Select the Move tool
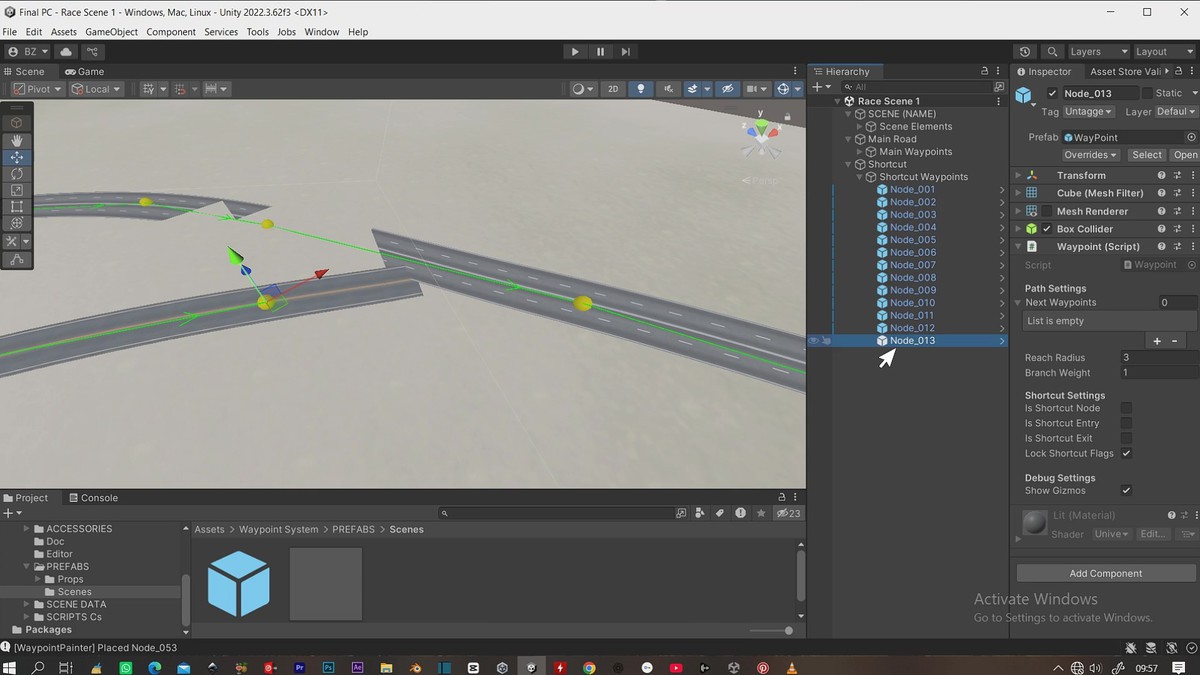 [17, 157]
